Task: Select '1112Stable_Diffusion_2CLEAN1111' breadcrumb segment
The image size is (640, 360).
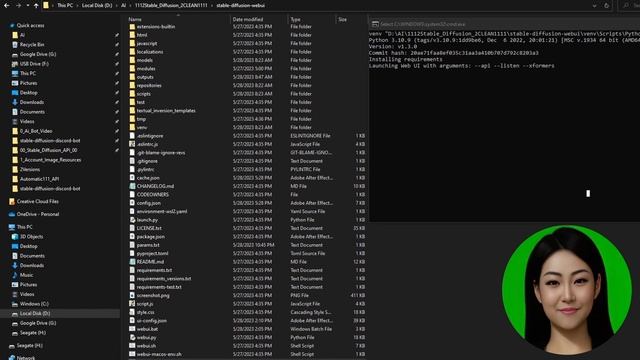Action: tap(171, 6)
